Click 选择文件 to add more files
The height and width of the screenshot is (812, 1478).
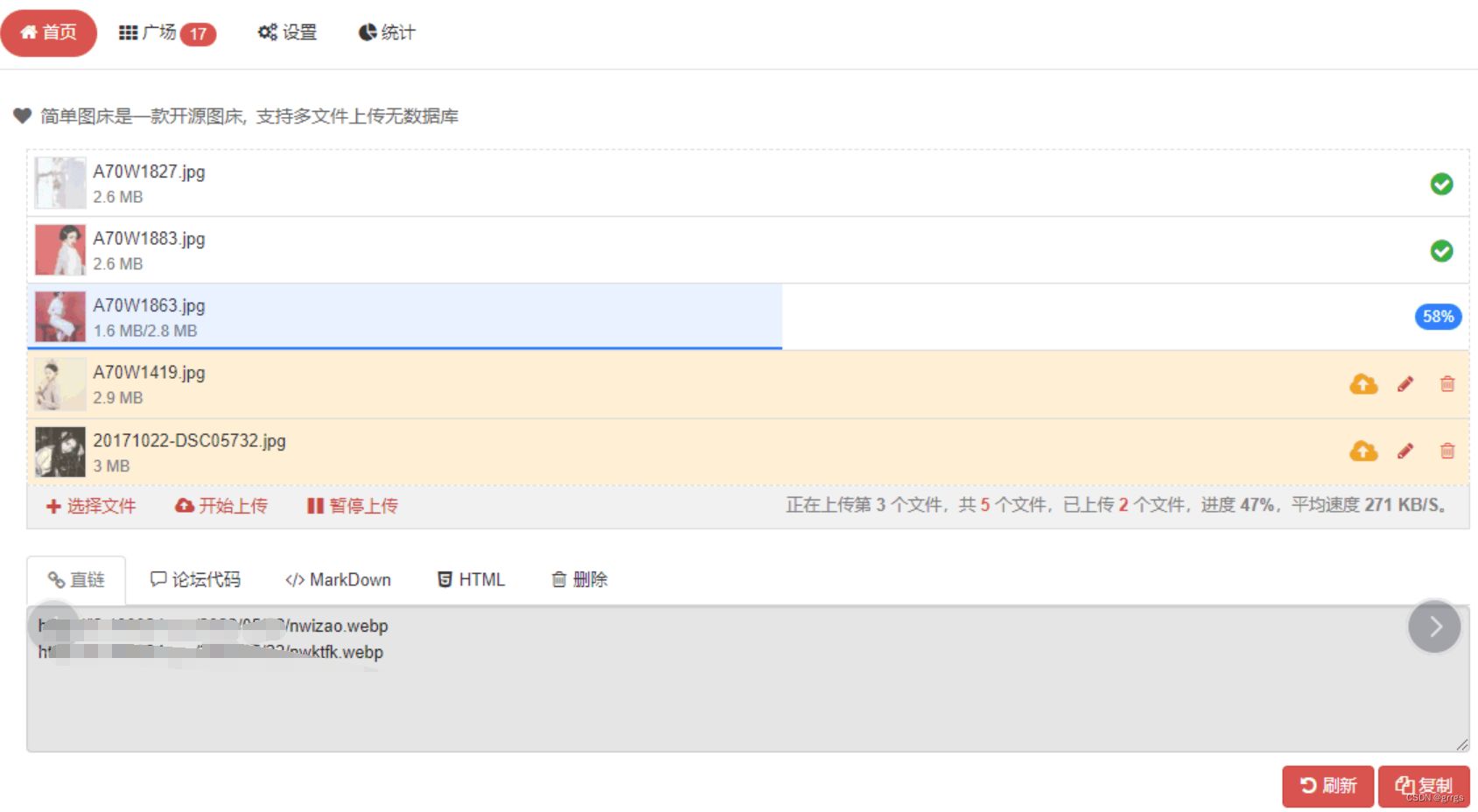[x=90, y=506]
